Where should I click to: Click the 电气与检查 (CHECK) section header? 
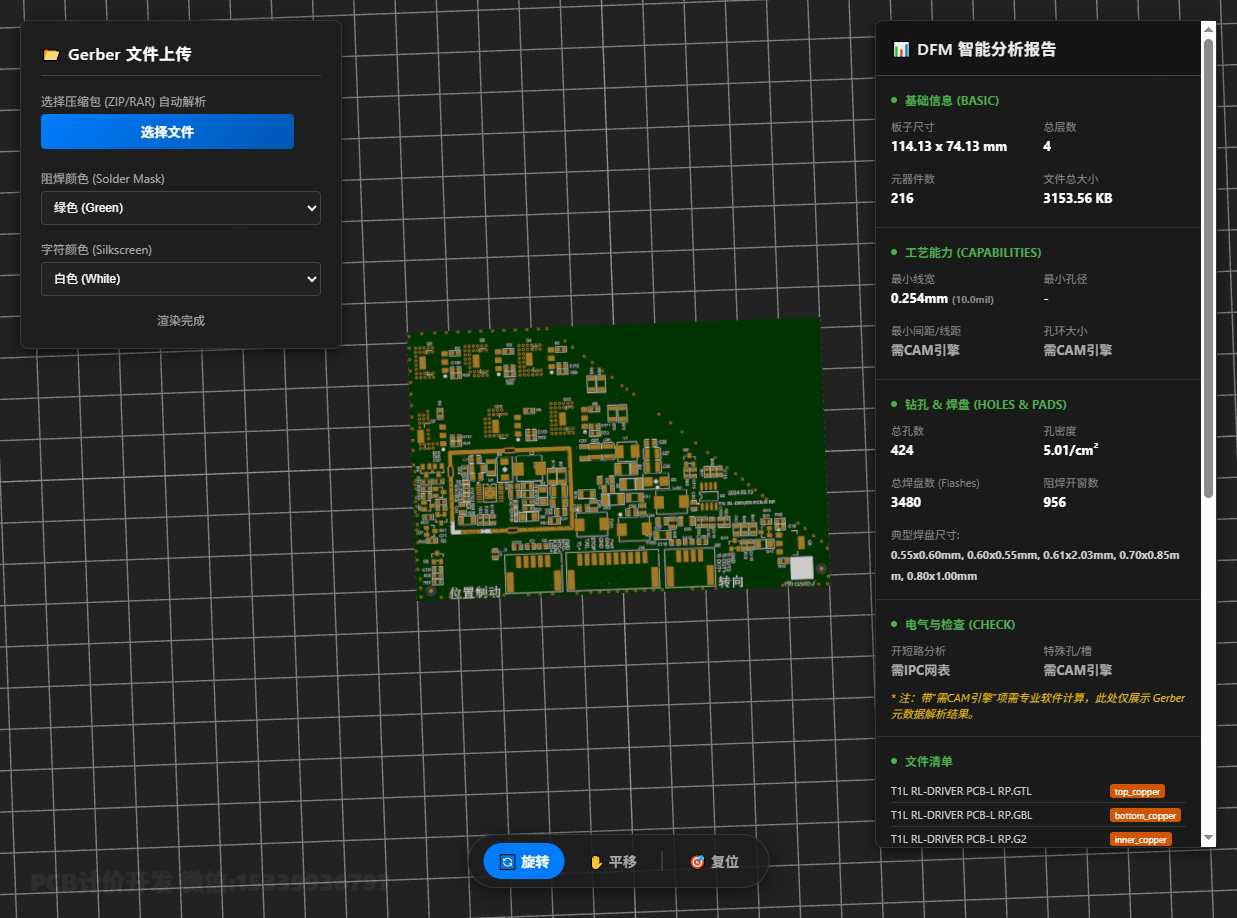click(959, 624)
